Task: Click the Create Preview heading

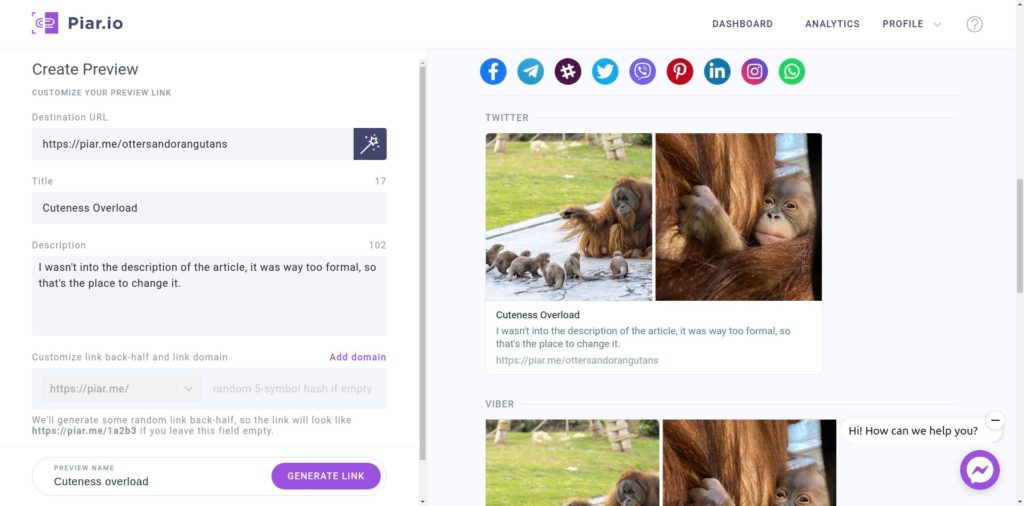Action: pos(85,69)
